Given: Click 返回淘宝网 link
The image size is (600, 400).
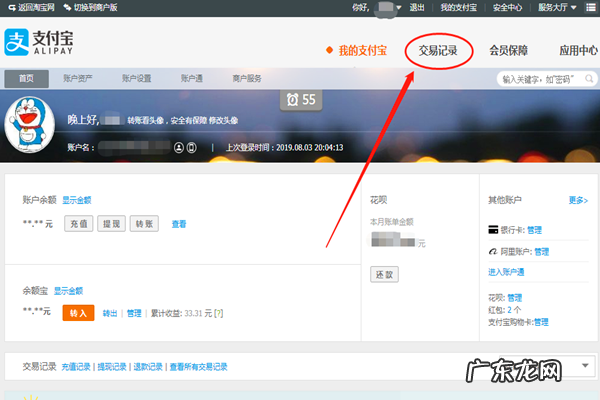Looking at the screenshot, I should (x=36, y=7).
